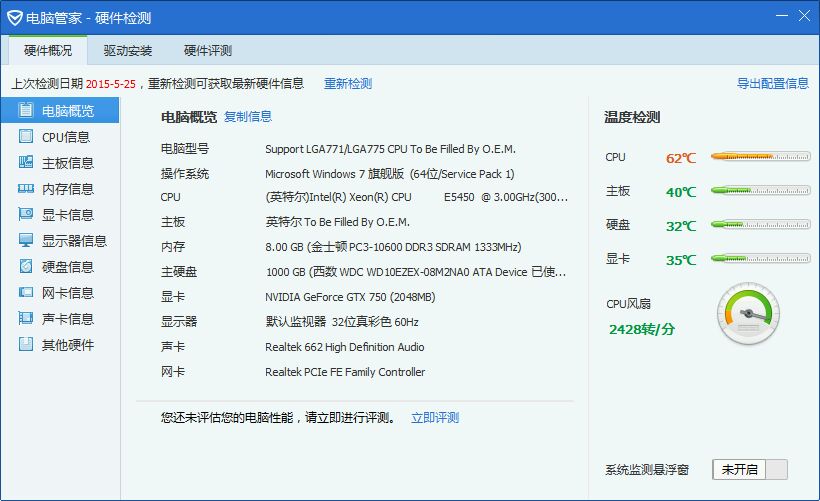Switch to the 硬件概况 tab
820x501 pixels.
[x=48, y=50]
